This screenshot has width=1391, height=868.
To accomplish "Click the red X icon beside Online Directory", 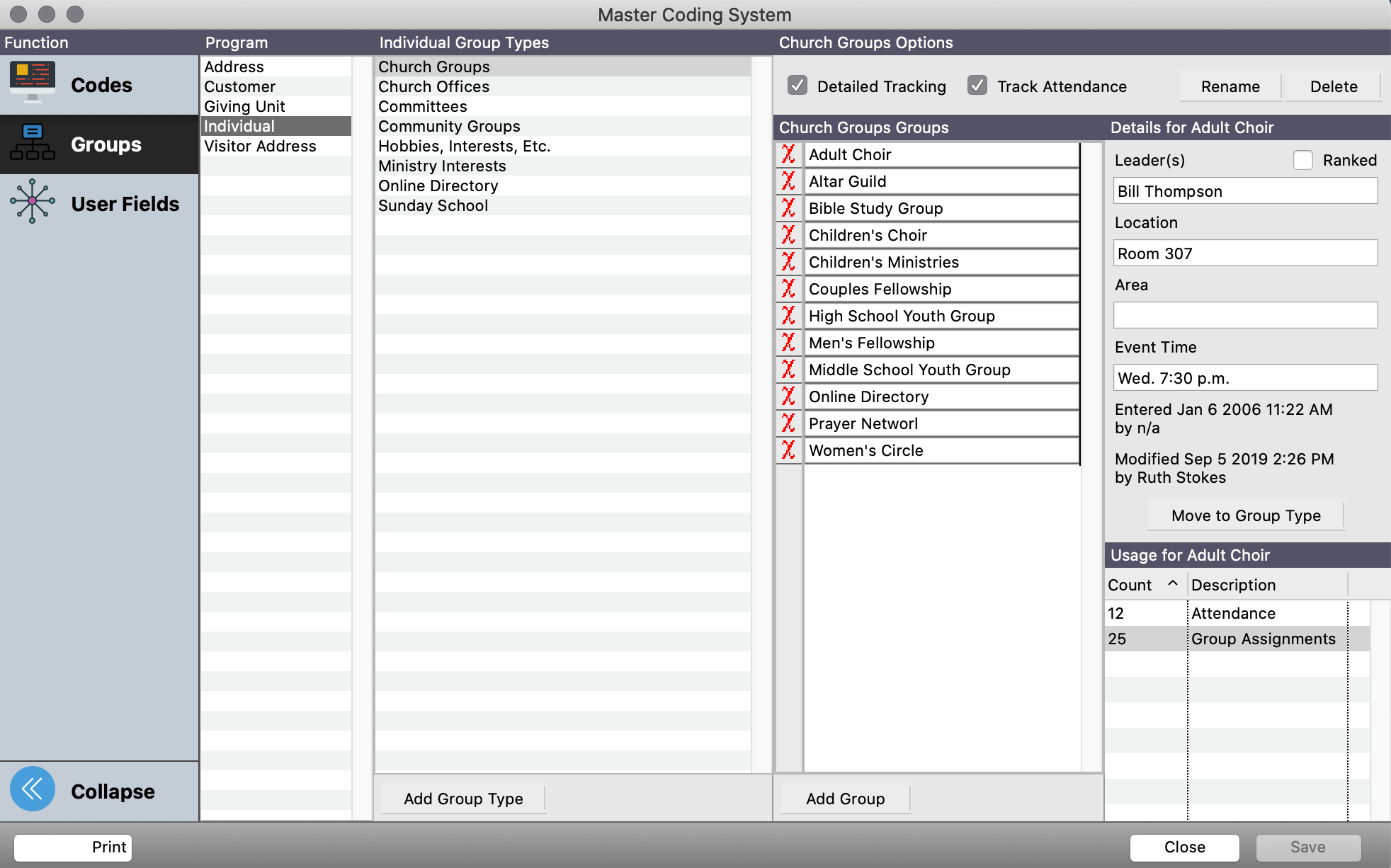I will pyautogui.click(x=788, y=396).
